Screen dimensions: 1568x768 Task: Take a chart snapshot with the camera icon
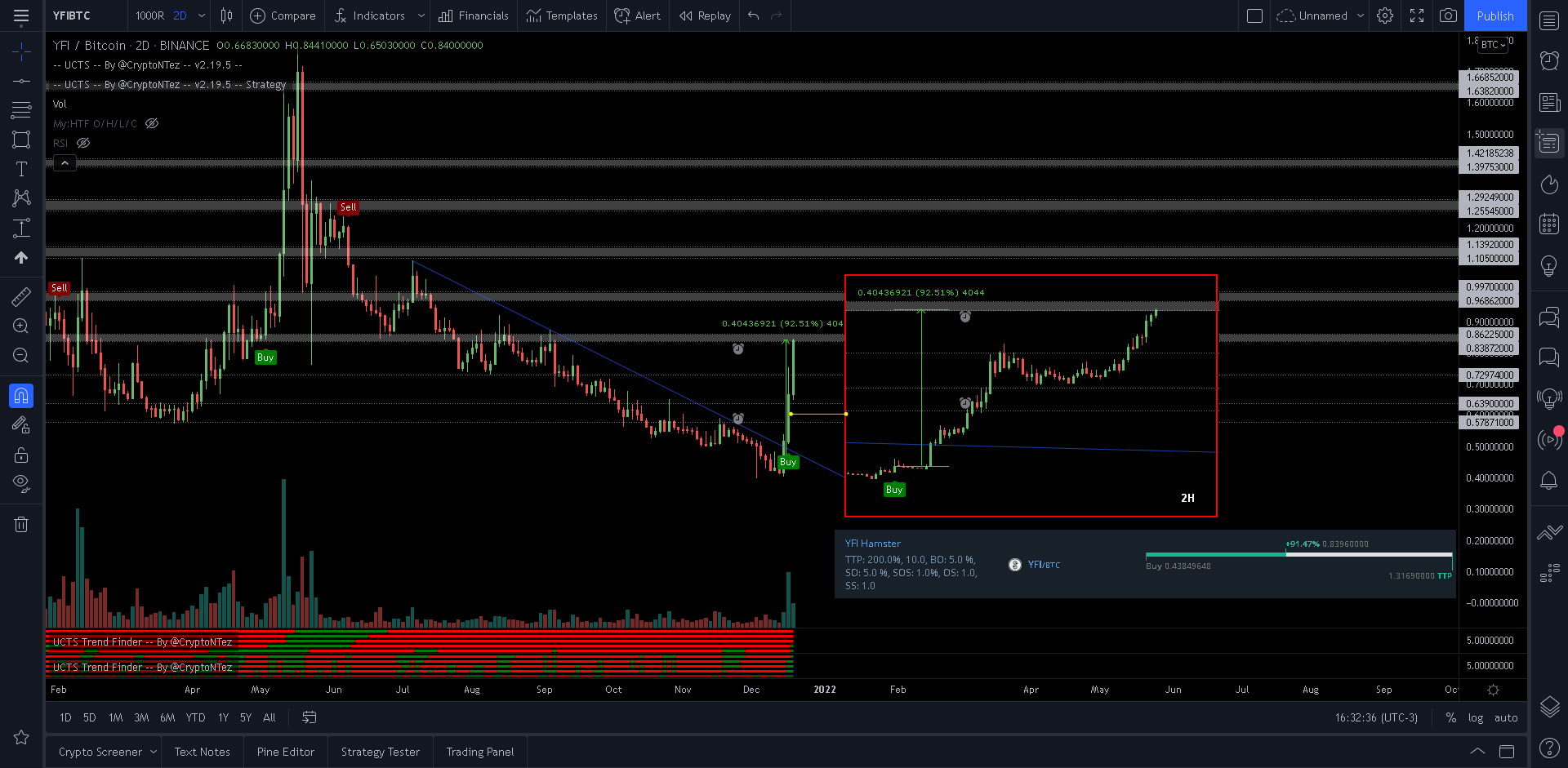[x=1449, y=16]
